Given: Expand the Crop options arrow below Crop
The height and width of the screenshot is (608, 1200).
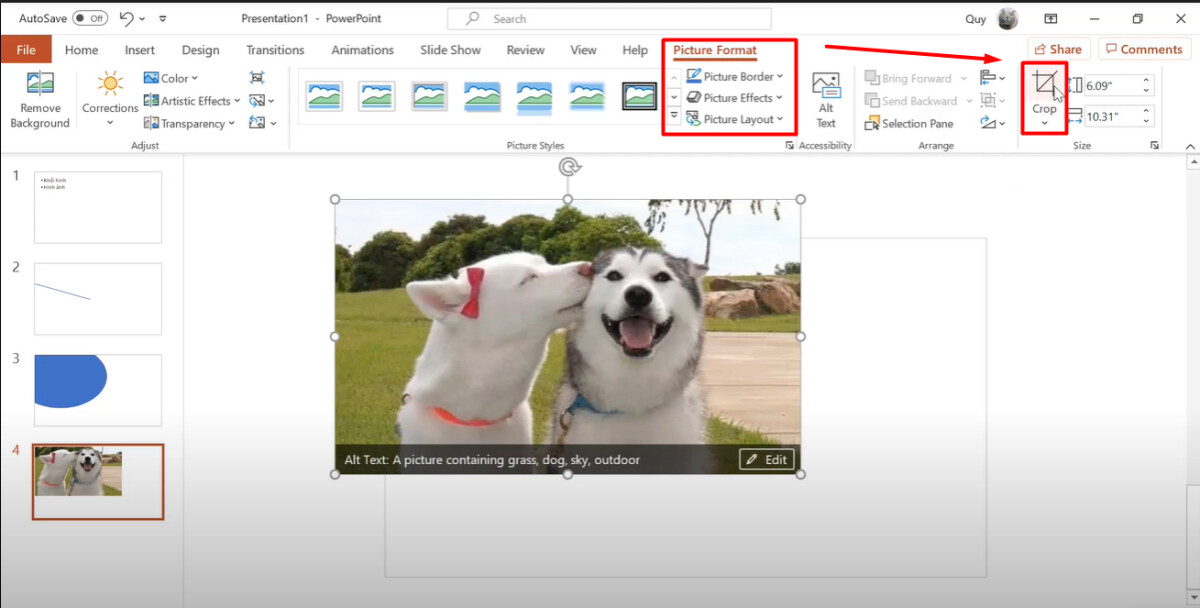Looking at the screenshot, I should (x=1044, y=123).
